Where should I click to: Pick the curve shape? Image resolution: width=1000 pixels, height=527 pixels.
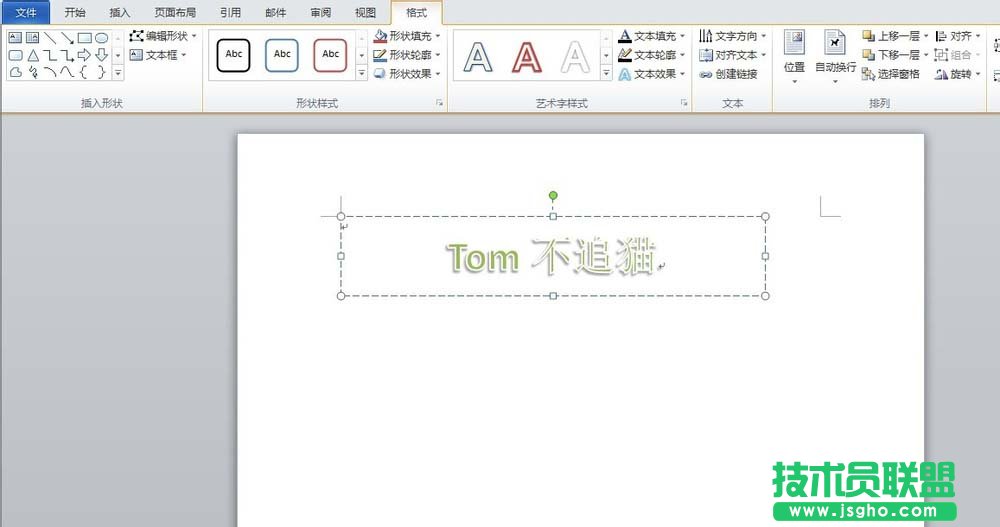(x=67, y=73)
